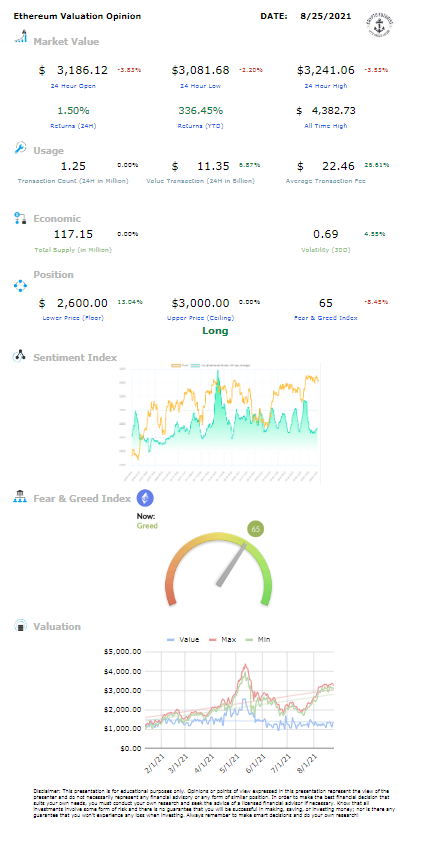
Task: Click the $22.46 average fee value
Action: [x=326, y=166]
